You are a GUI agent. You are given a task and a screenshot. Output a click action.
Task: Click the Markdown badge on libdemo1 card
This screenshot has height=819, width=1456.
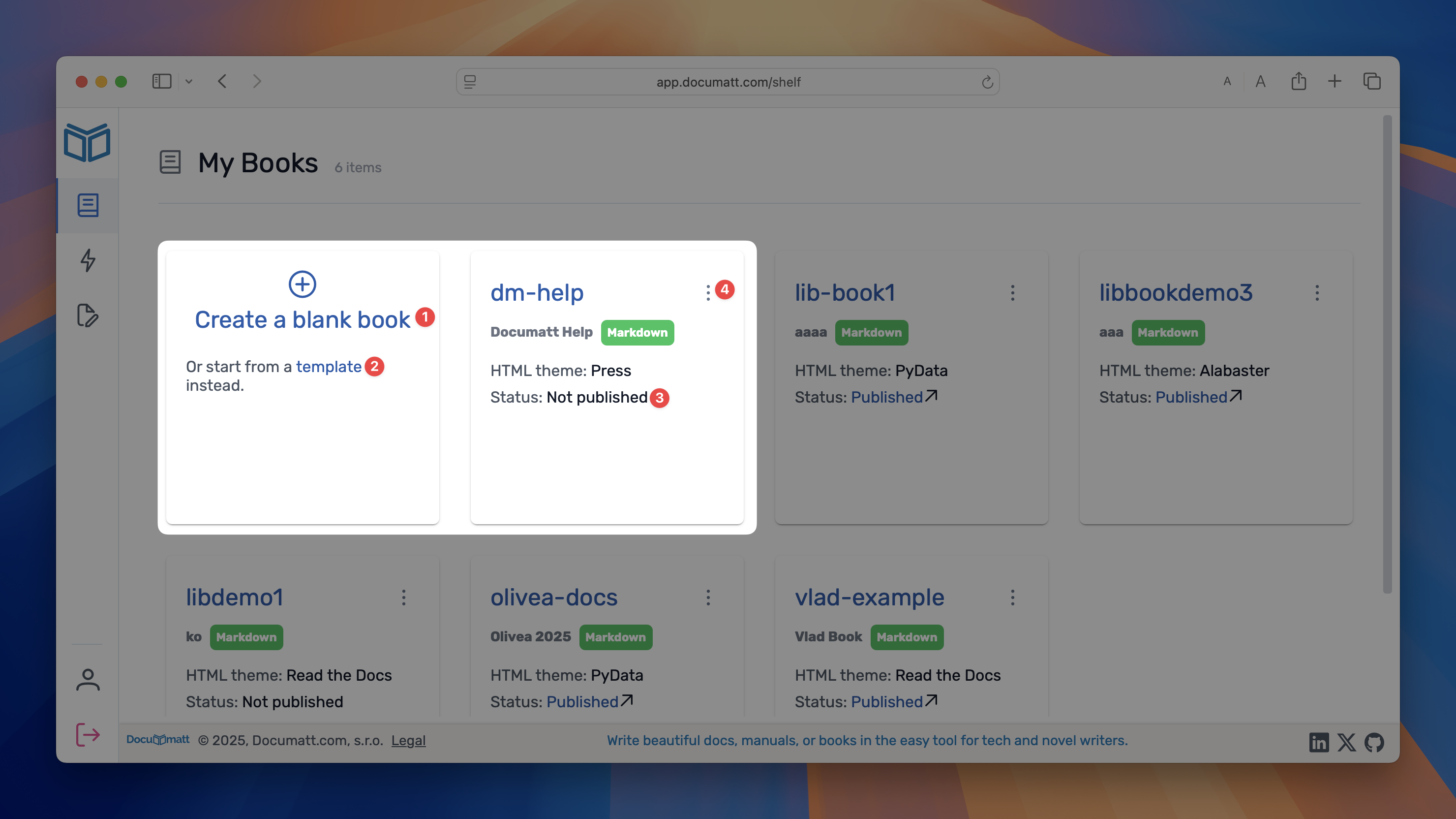coord(246,637)
